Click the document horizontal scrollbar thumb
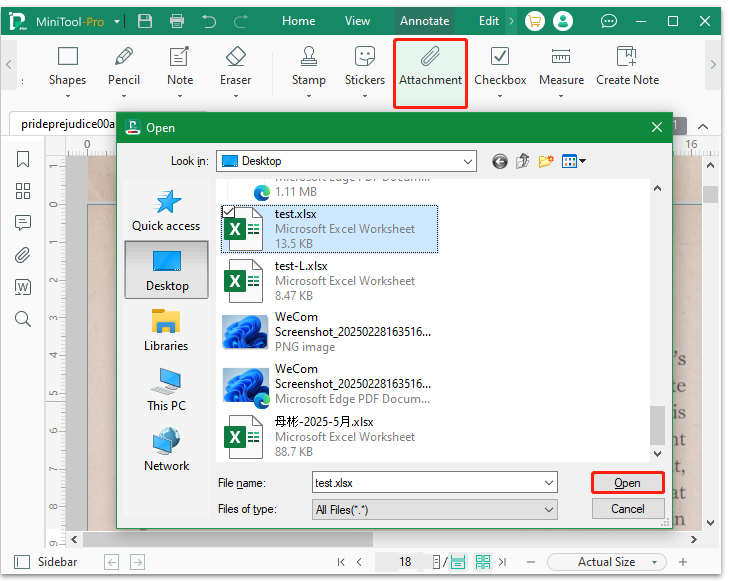The image size is (730, 583). 228,539
